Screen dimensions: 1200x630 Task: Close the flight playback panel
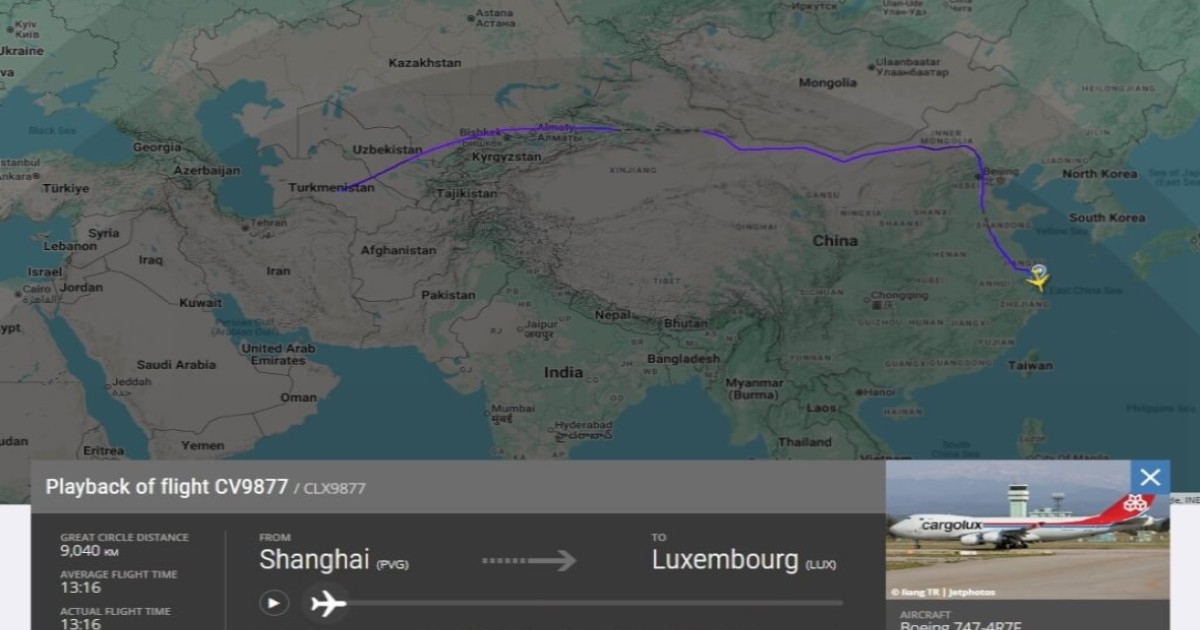tap(1150, 478)
